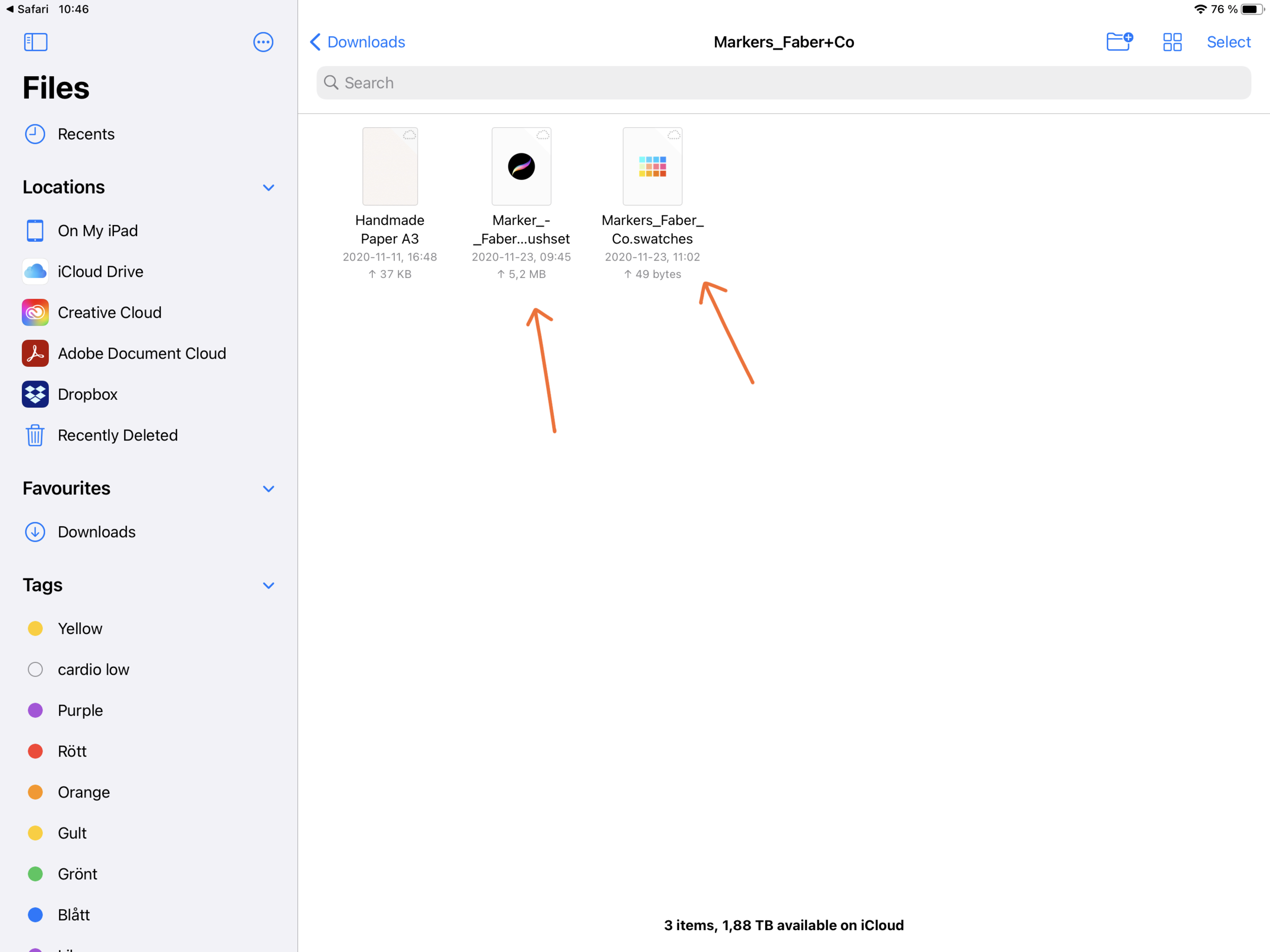Collapse the Tags section
This screenshot has width=1270, height=952.
pos(268,586)
